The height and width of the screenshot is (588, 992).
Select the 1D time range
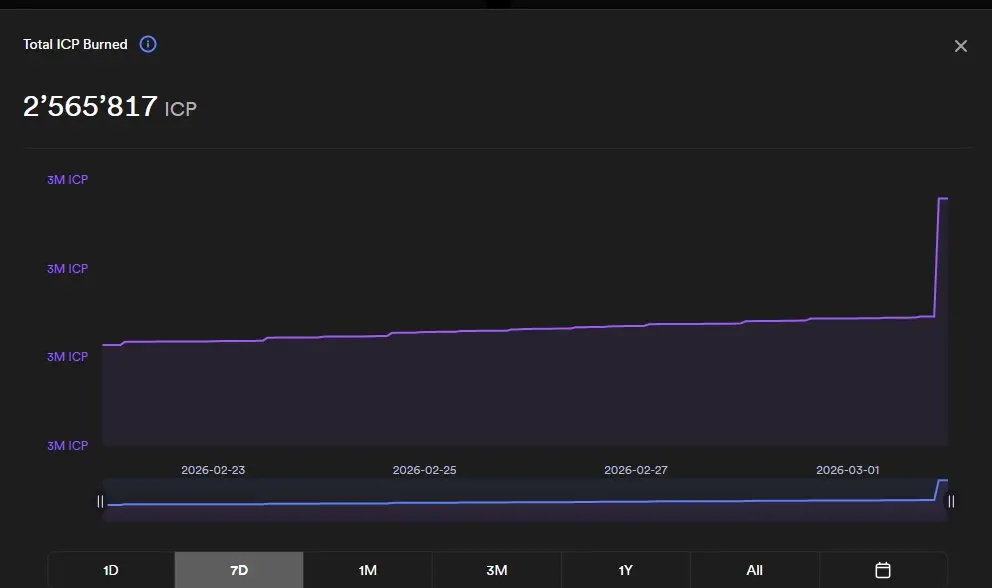(x=111, y=570)
